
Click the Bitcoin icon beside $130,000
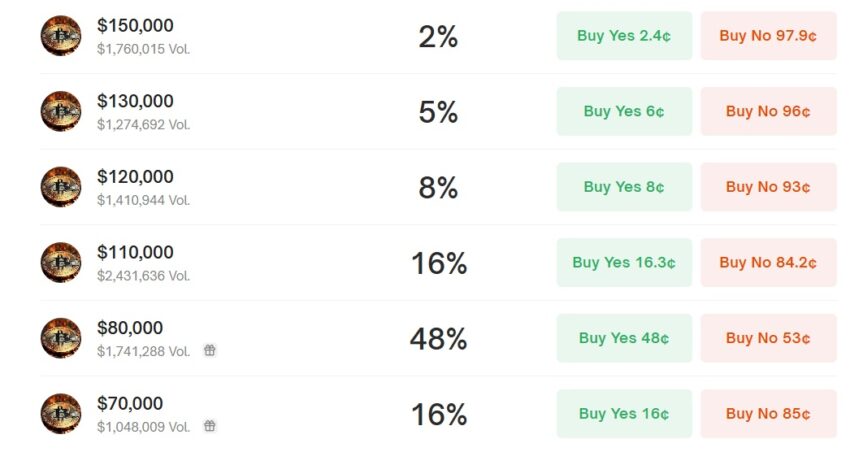61,111
